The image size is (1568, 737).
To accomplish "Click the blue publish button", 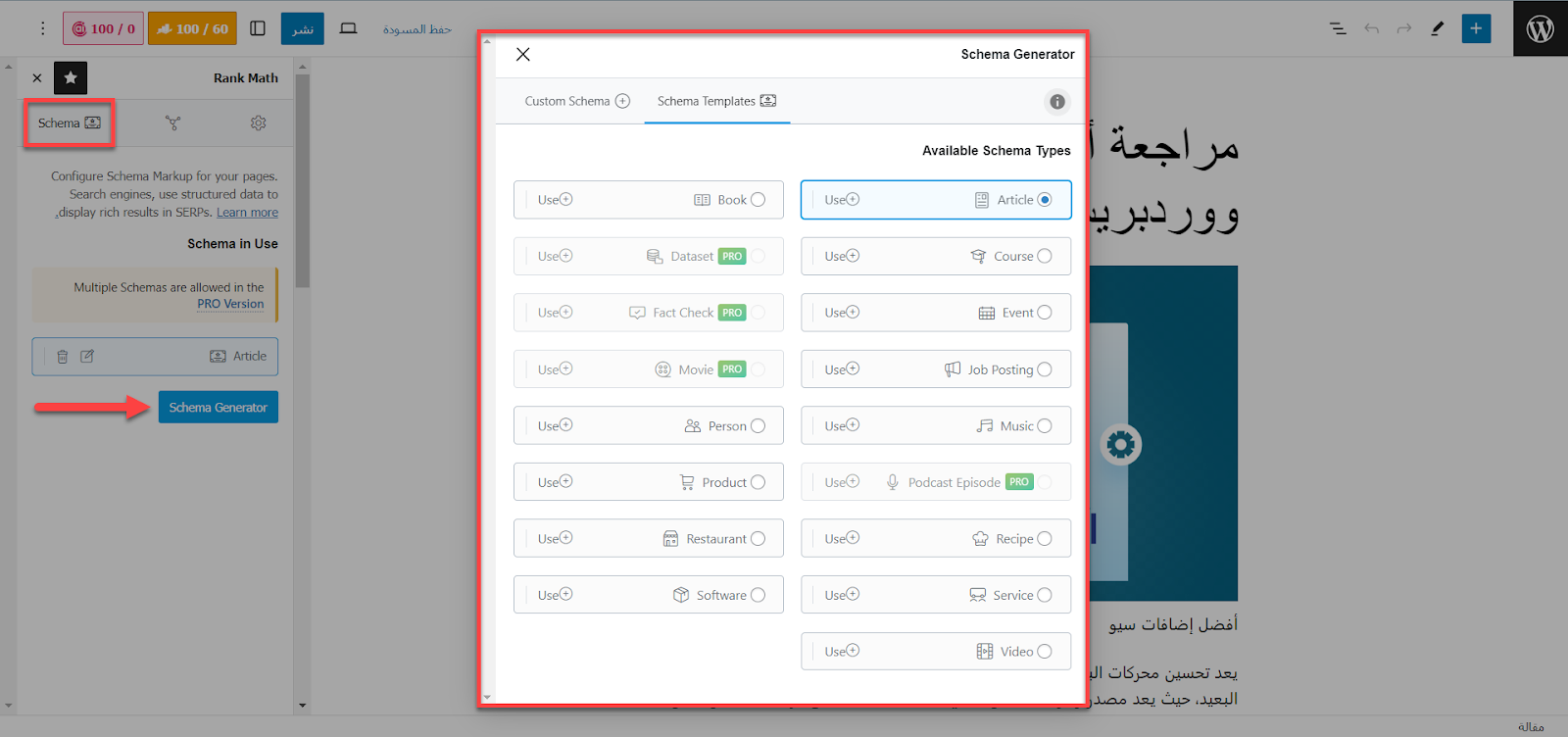I will point(303,28).
